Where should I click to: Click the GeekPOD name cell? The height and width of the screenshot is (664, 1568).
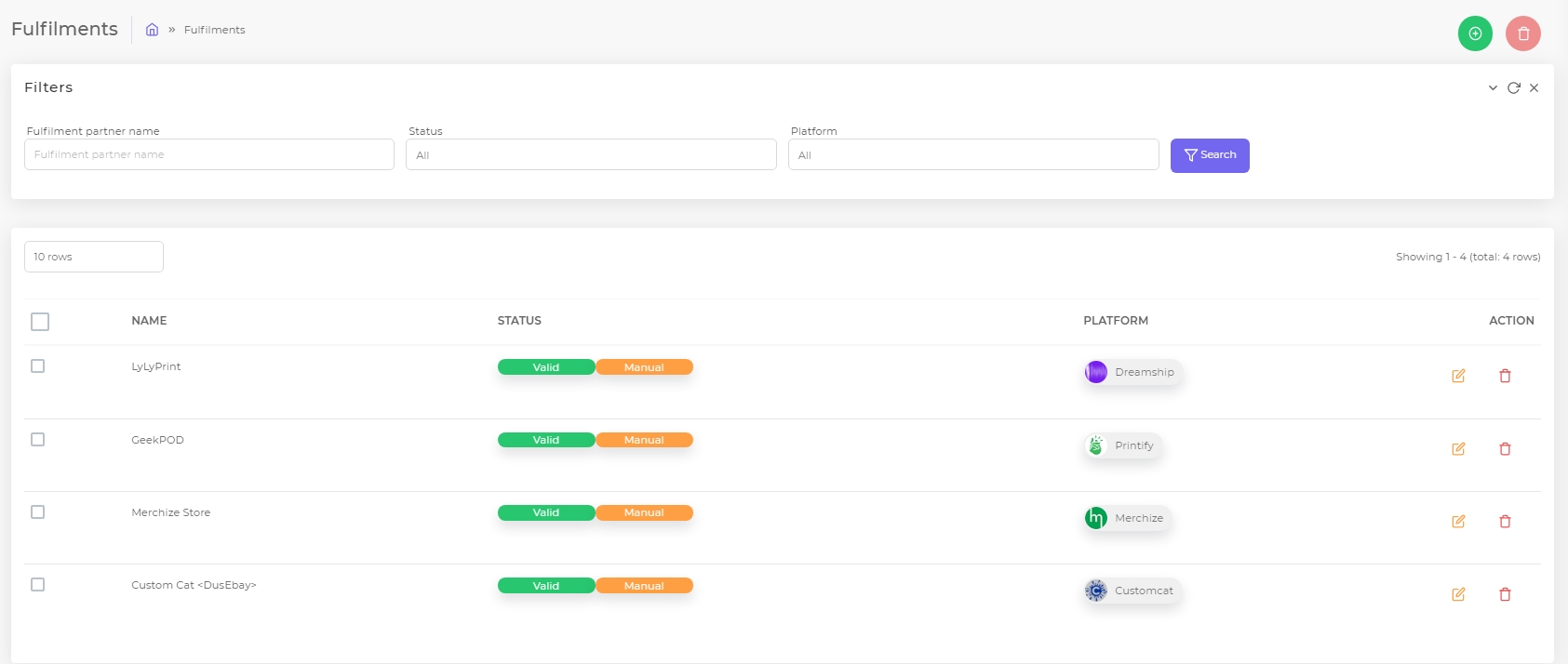tap(157, 440)
